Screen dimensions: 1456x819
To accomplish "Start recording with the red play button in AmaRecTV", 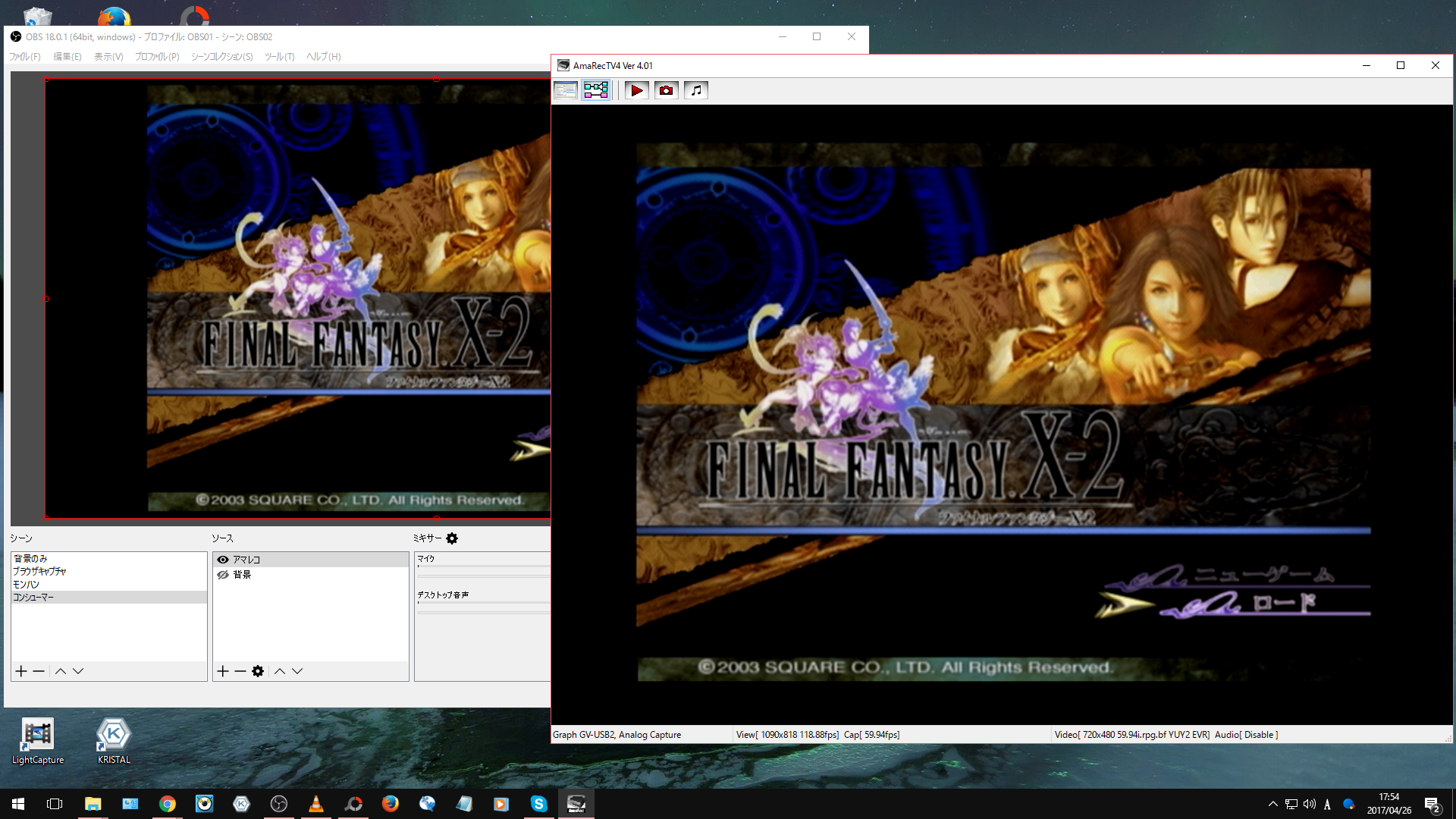I will [x=636, y=90].
